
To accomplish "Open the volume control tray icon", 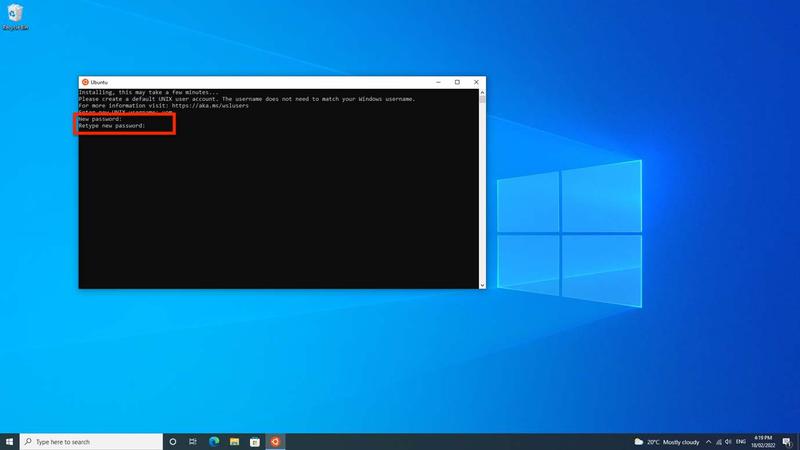I will [728, 442].
